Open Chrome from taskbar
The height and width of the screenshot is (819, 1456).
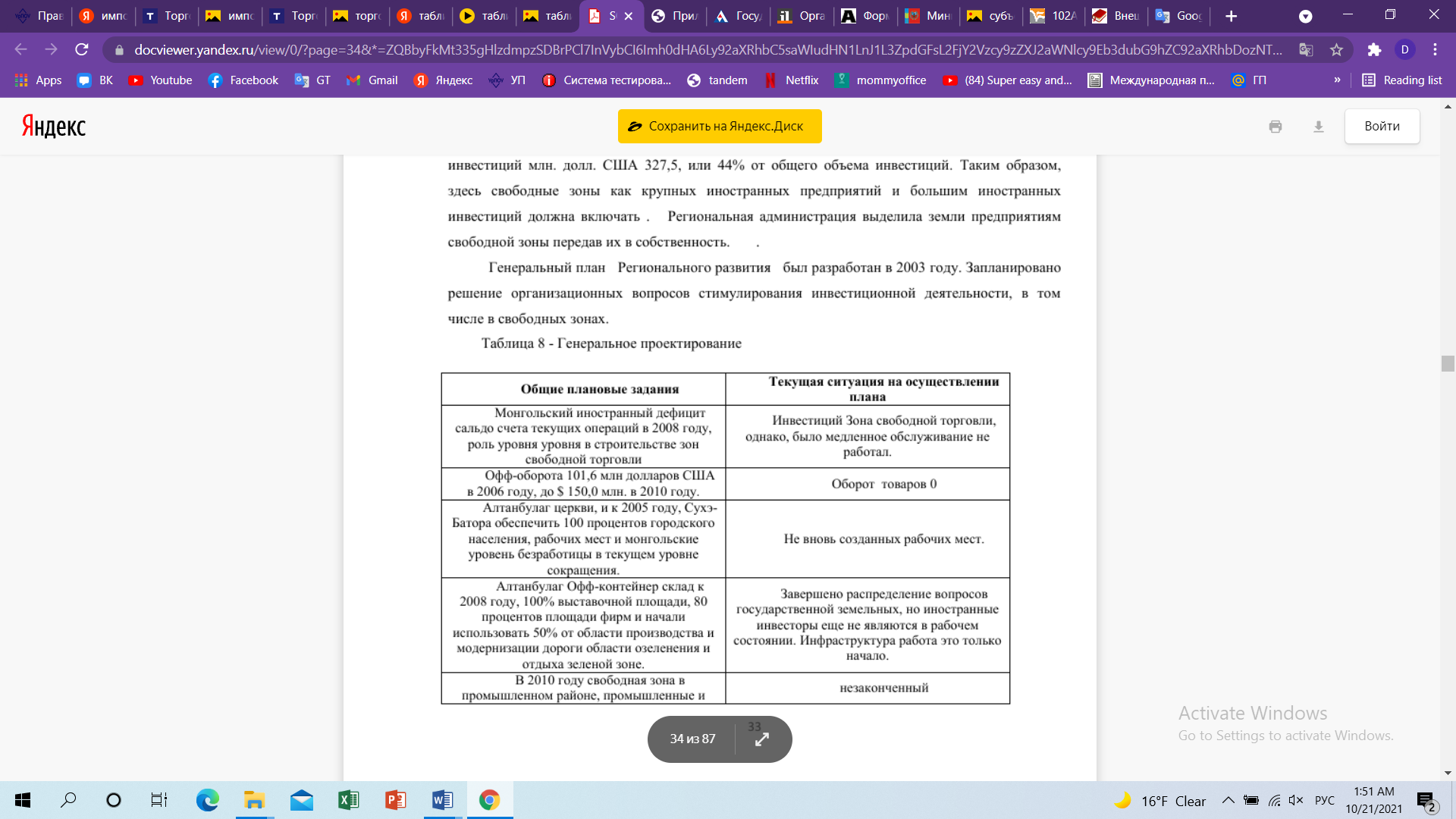pos(489,800)
